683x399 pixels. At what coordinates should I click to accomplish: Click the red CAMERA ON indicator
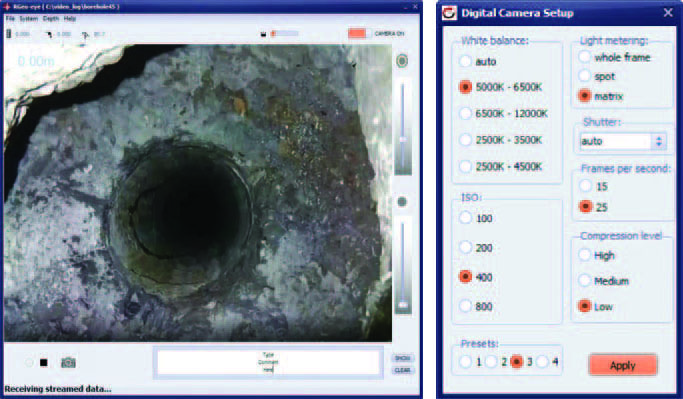point(357,34)
